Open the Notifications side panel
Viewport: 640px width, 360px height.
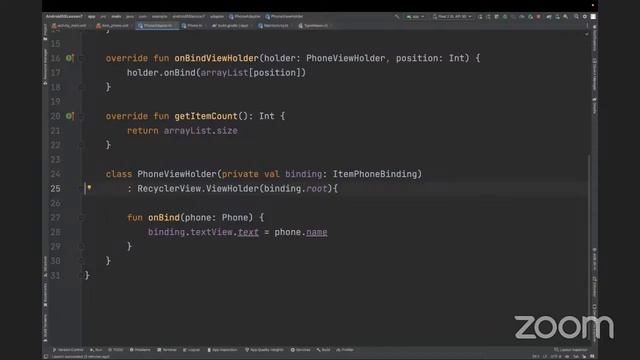pyautogui.click(x=595, y=38)
